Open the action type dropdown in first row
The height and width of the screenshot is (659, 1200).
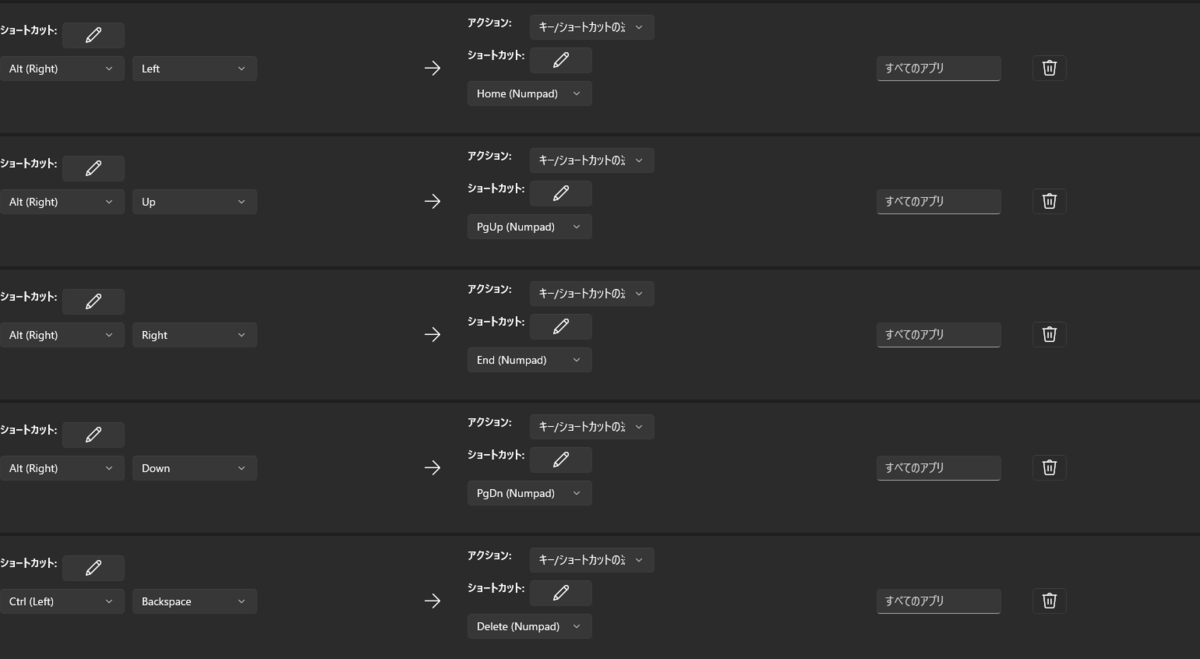tap(591, 27)
